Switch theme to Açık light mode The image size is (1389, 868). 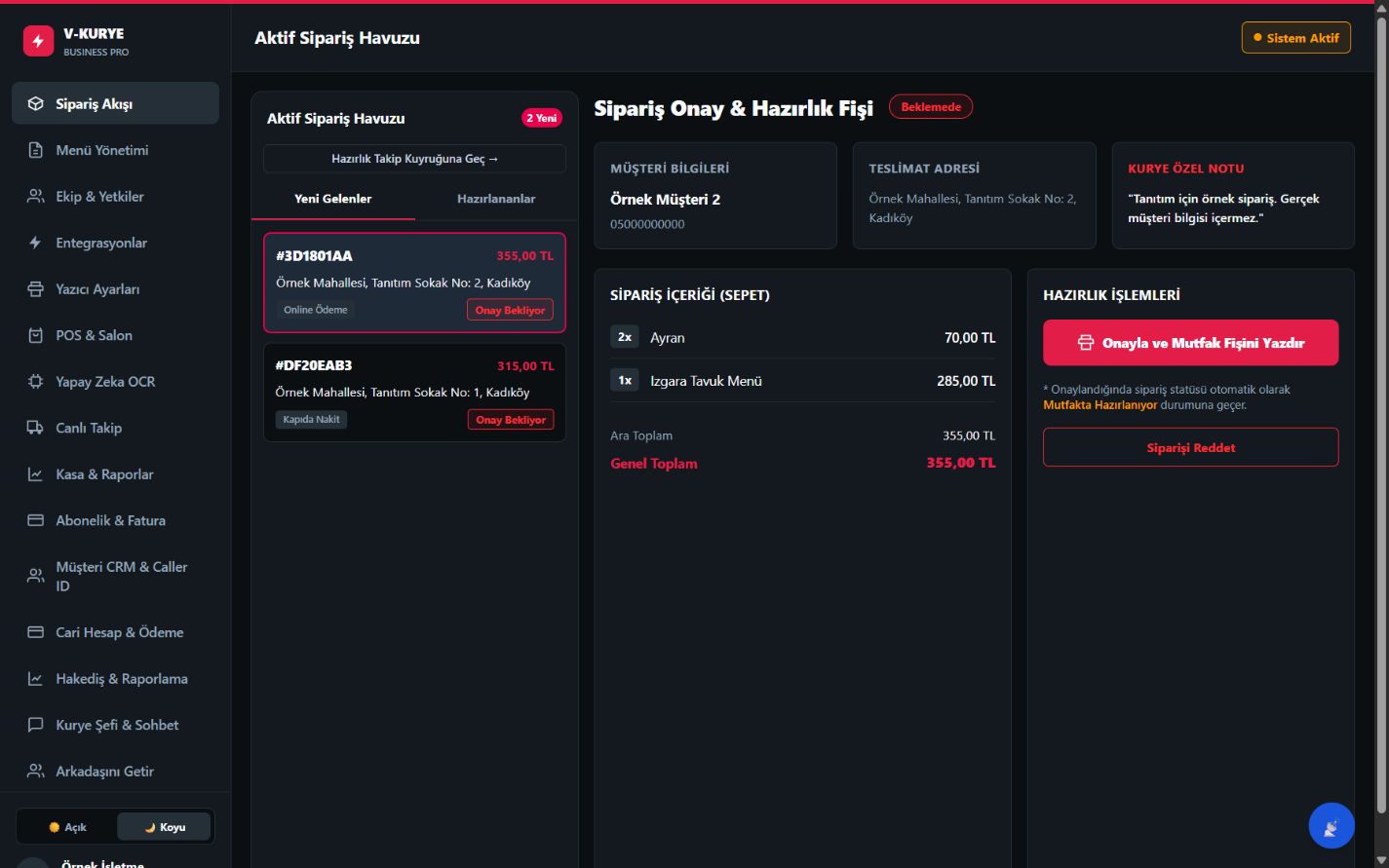click(x=67, y=827)
